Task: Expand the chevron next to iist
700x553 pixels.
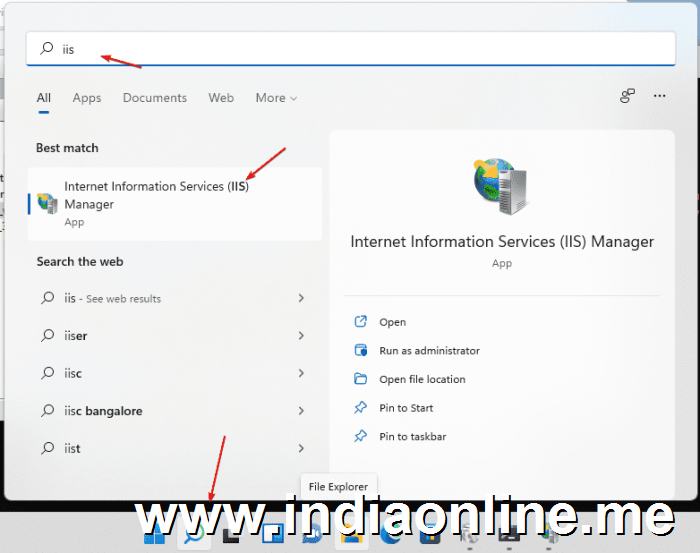Action: (301, 448)
